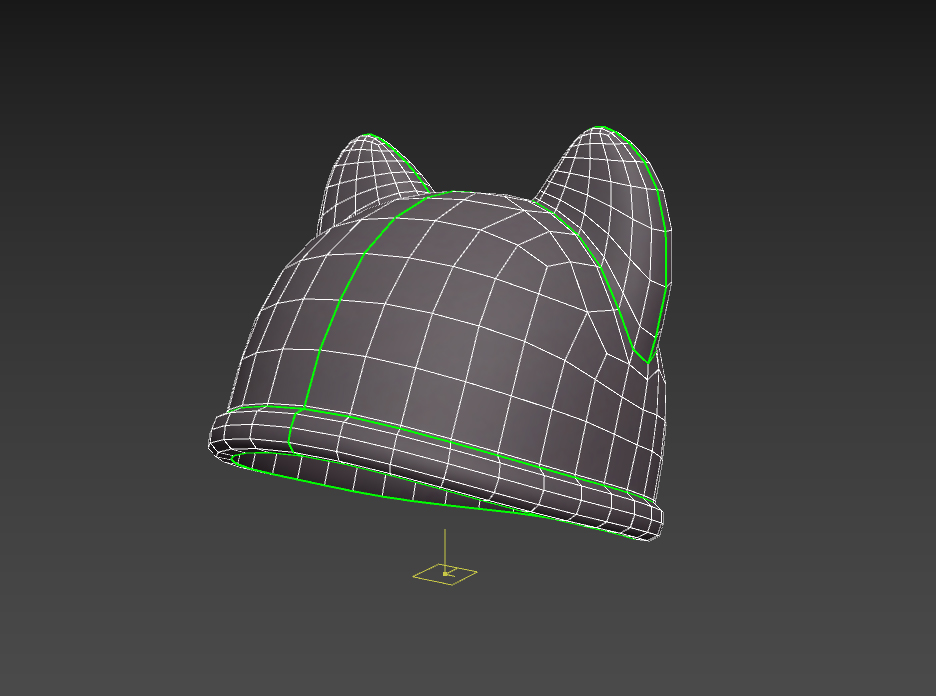Click the tip of the right ear
The height and width of the screenshot is (696, 936).
click(x=600, y=125)
